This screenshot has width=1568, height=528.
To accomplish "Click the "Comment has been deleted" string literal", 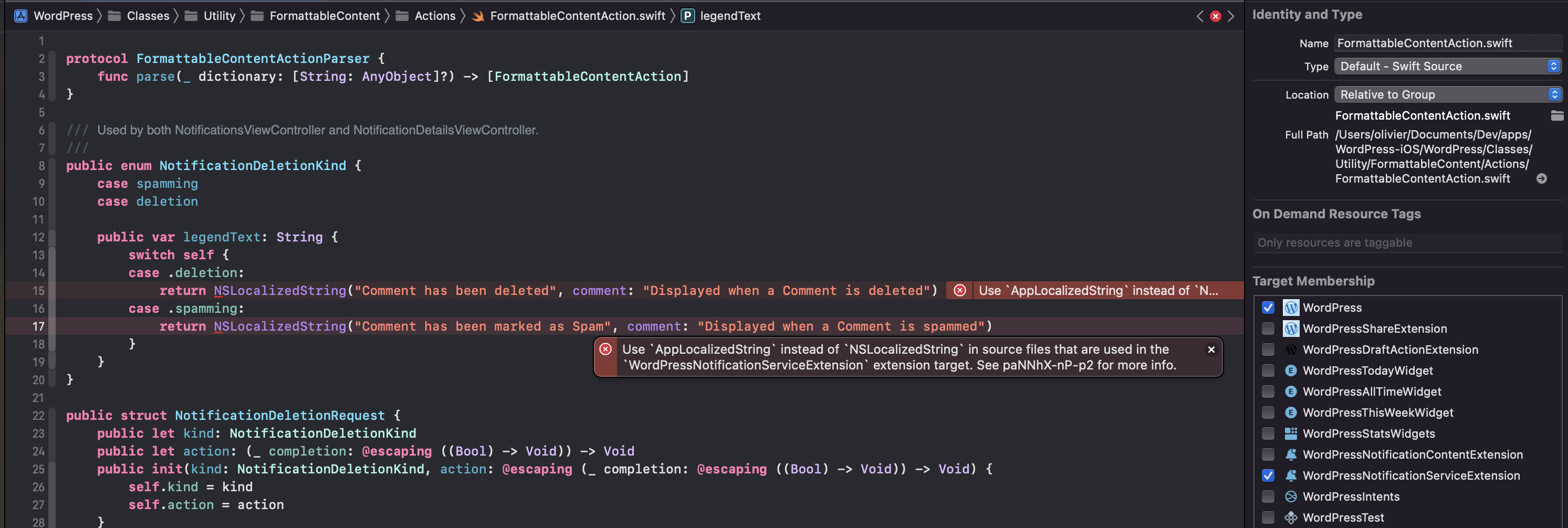I will pyautogui.click(x=455, y=291).
